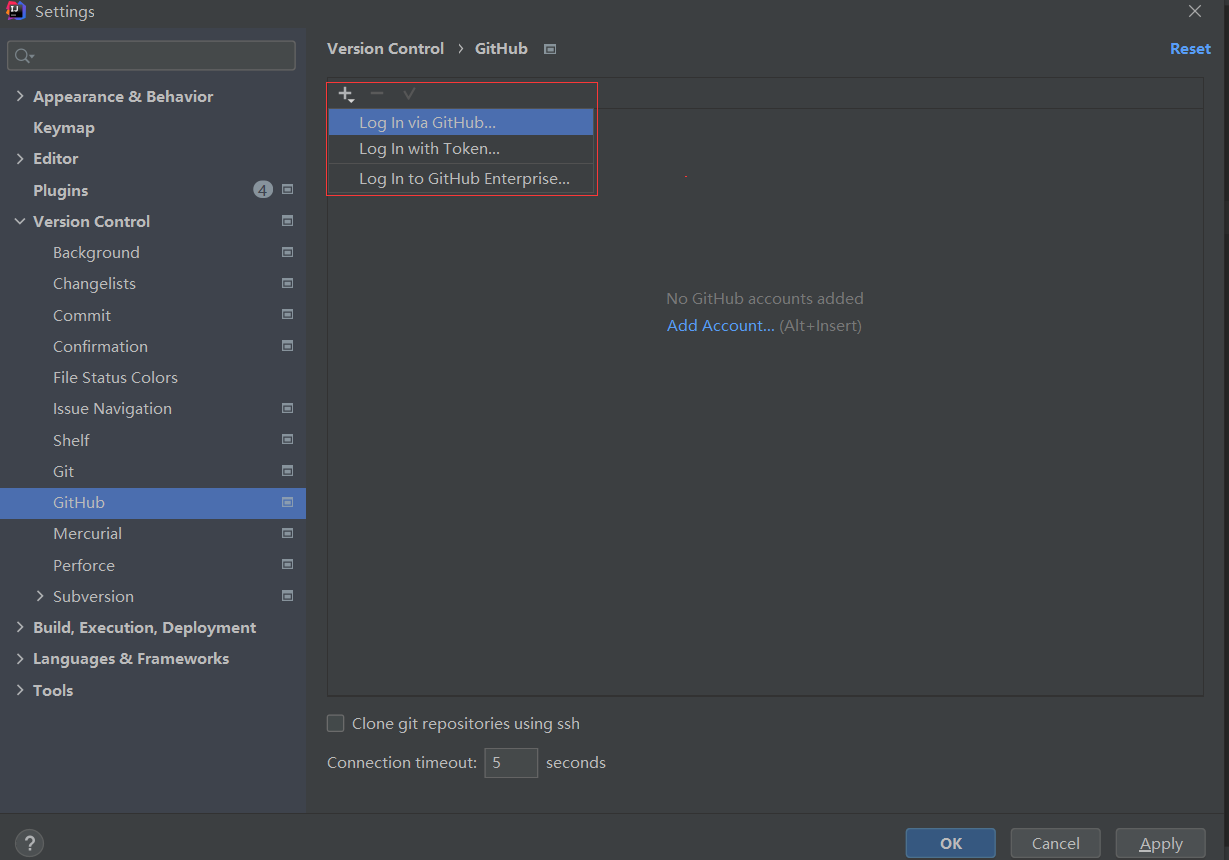Click the project-level icon beside the GitHub breadcrumb
Screen dimensions: 1229x860
[549, 49]
